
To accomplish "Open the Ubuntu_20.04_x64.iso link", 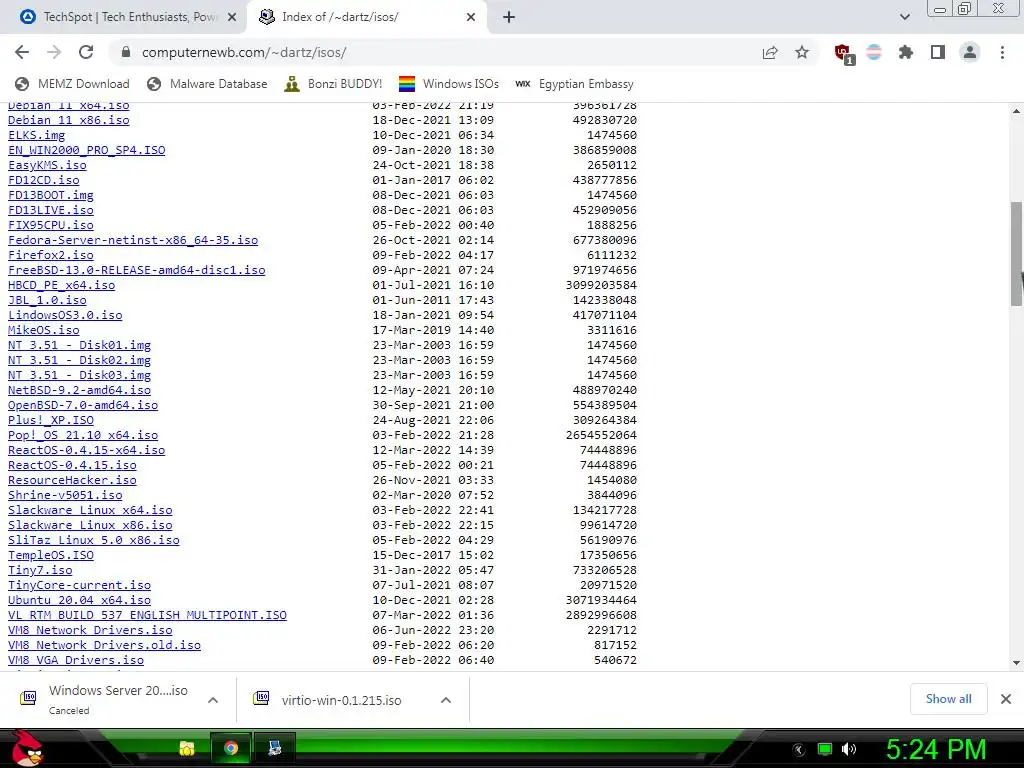I will [80, 601].
